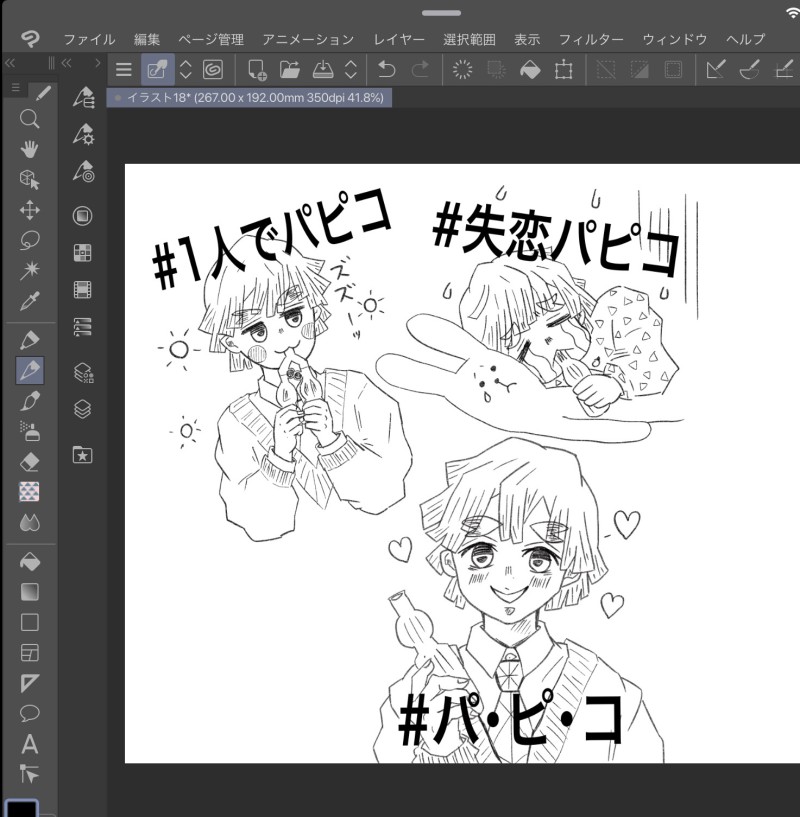The height and width of the screenshot is (817, 800).
Task: Select the Lasso selection tool
Action: (30, 241)
